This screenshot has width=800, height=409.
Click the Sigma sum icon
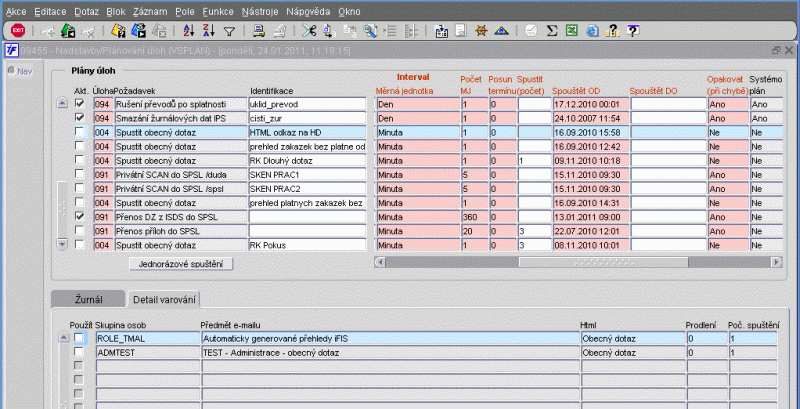(x=552, y=31)
